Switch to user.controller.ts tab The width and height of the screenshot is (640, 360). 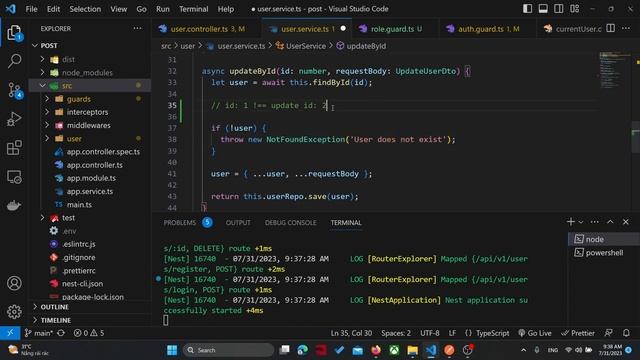pos(207,29)
